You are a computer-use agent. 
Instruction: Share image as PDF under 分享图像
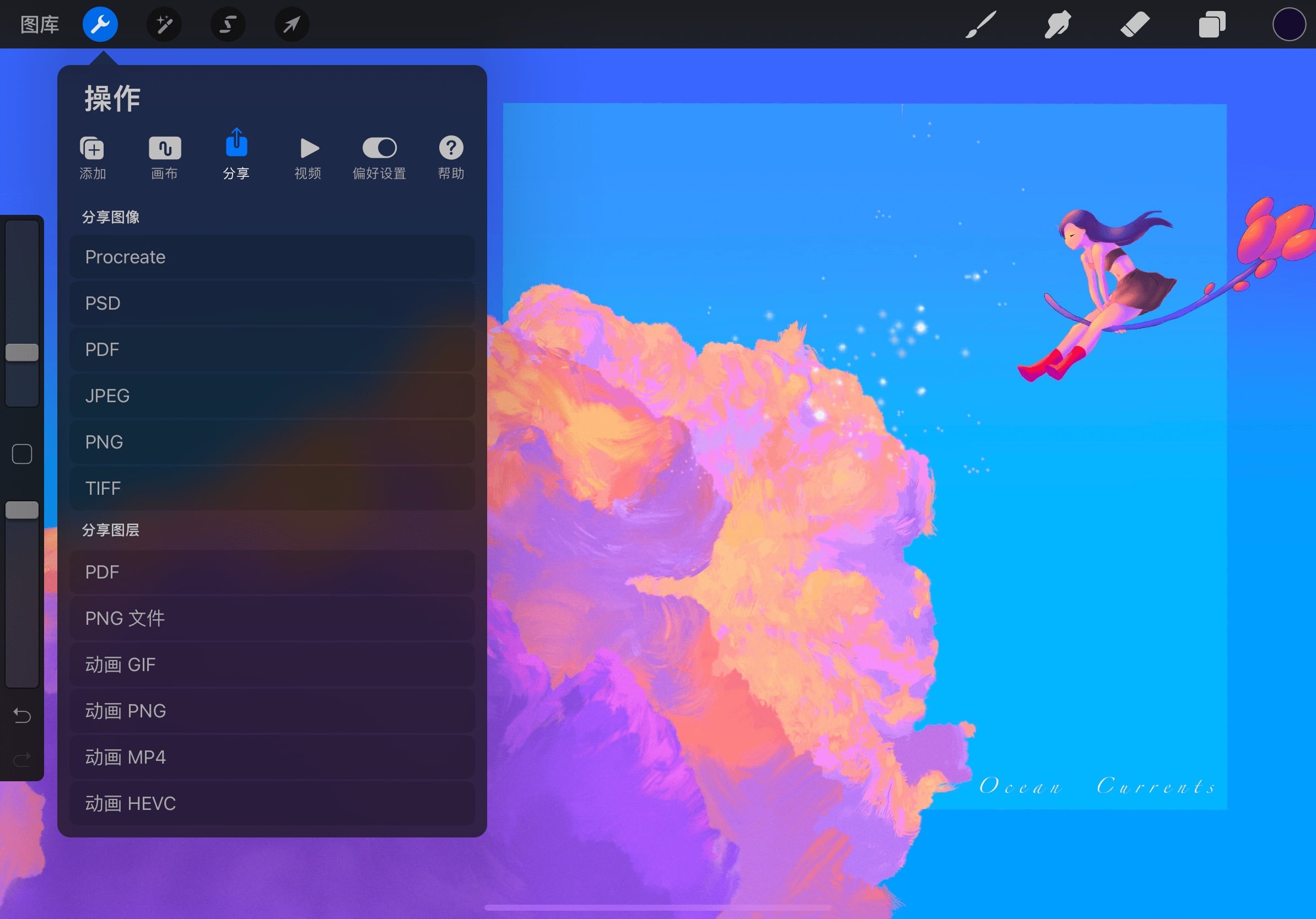pos(272,349)
